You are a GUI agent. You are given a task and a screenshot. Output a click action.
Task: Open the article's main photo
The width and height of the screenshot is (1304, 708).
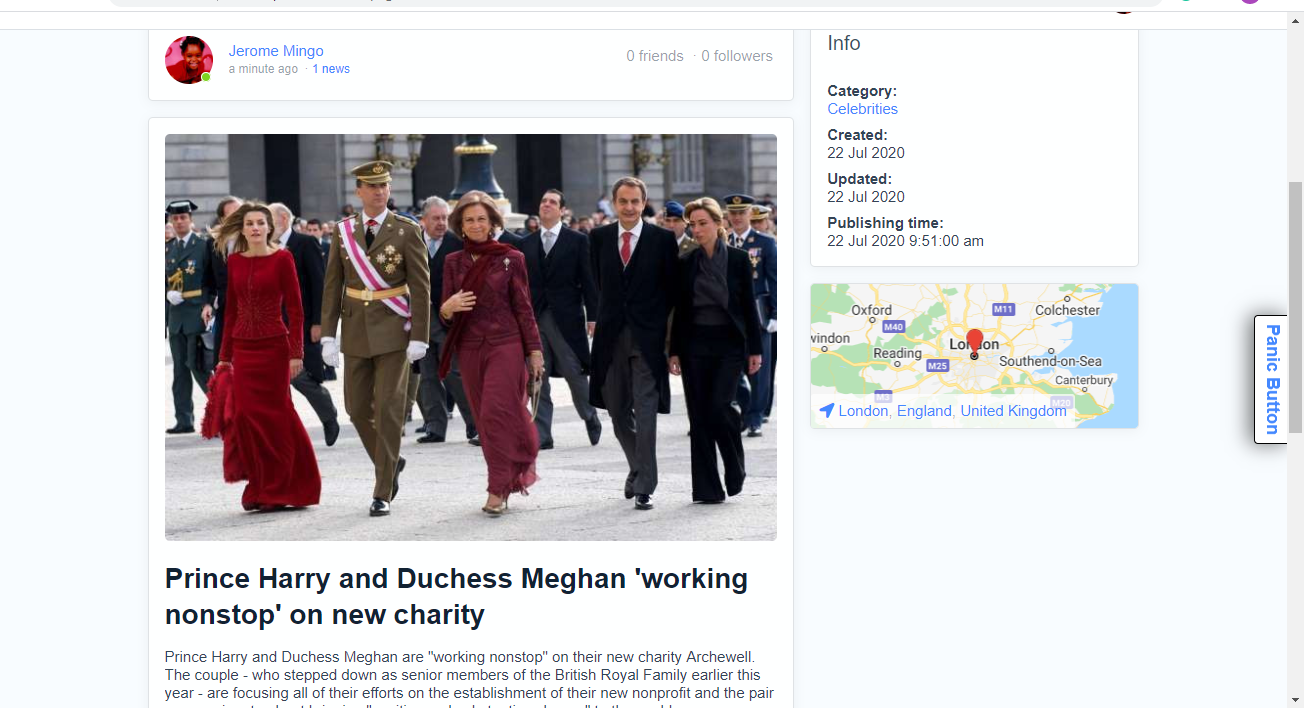pyautogui.click(x=471, y=337)
